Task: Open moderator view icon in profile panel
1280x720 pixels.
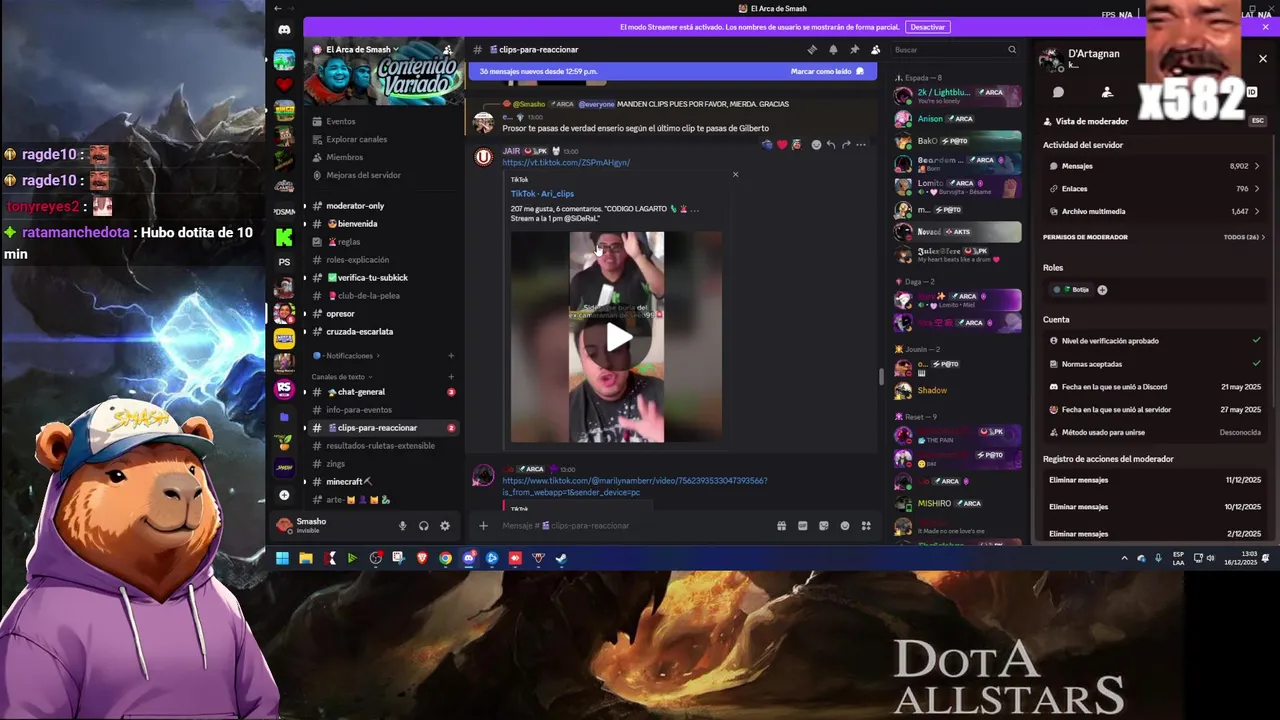Action: 1107,92
